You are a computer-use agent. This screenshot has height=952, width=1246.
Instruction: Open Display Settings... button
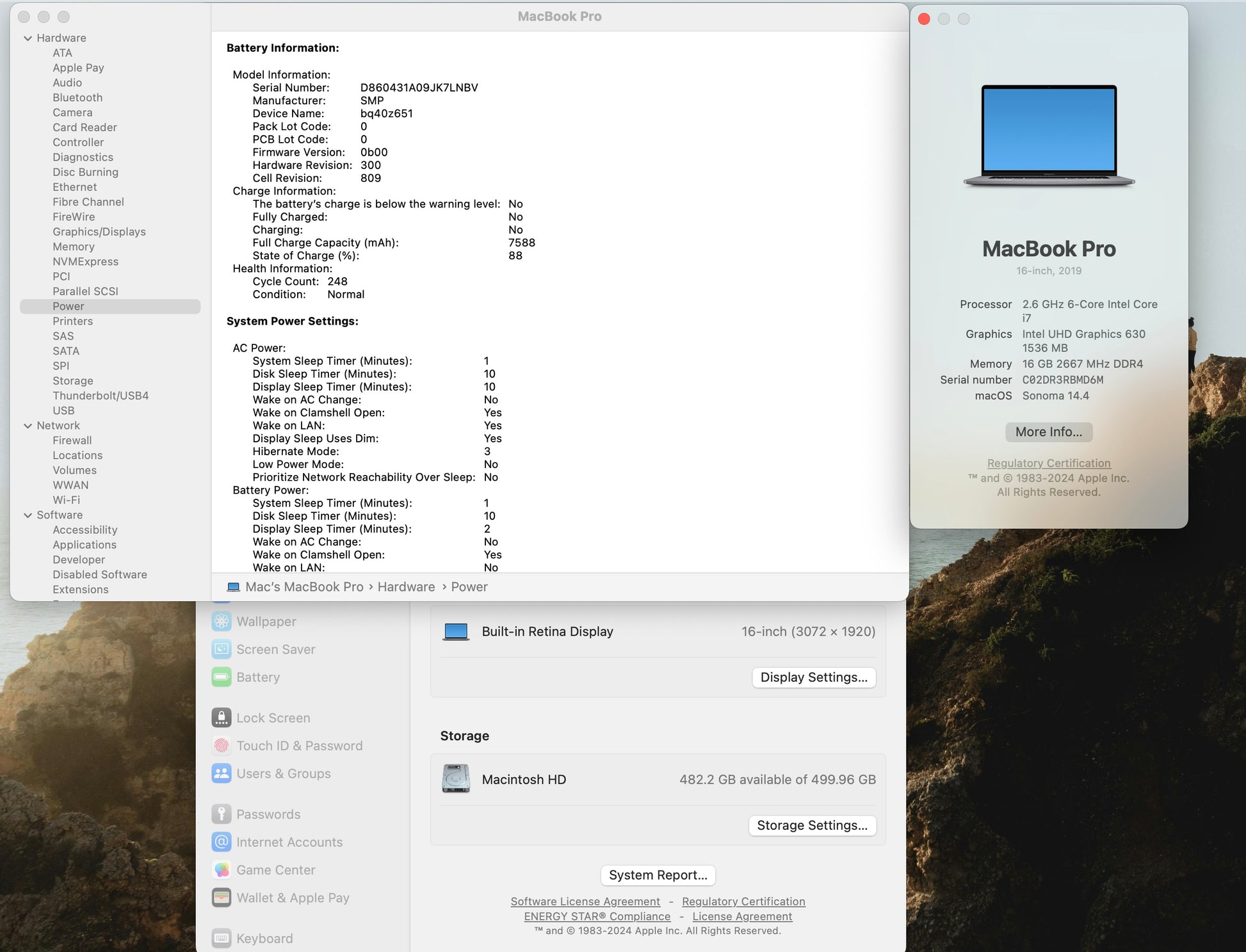813,677
